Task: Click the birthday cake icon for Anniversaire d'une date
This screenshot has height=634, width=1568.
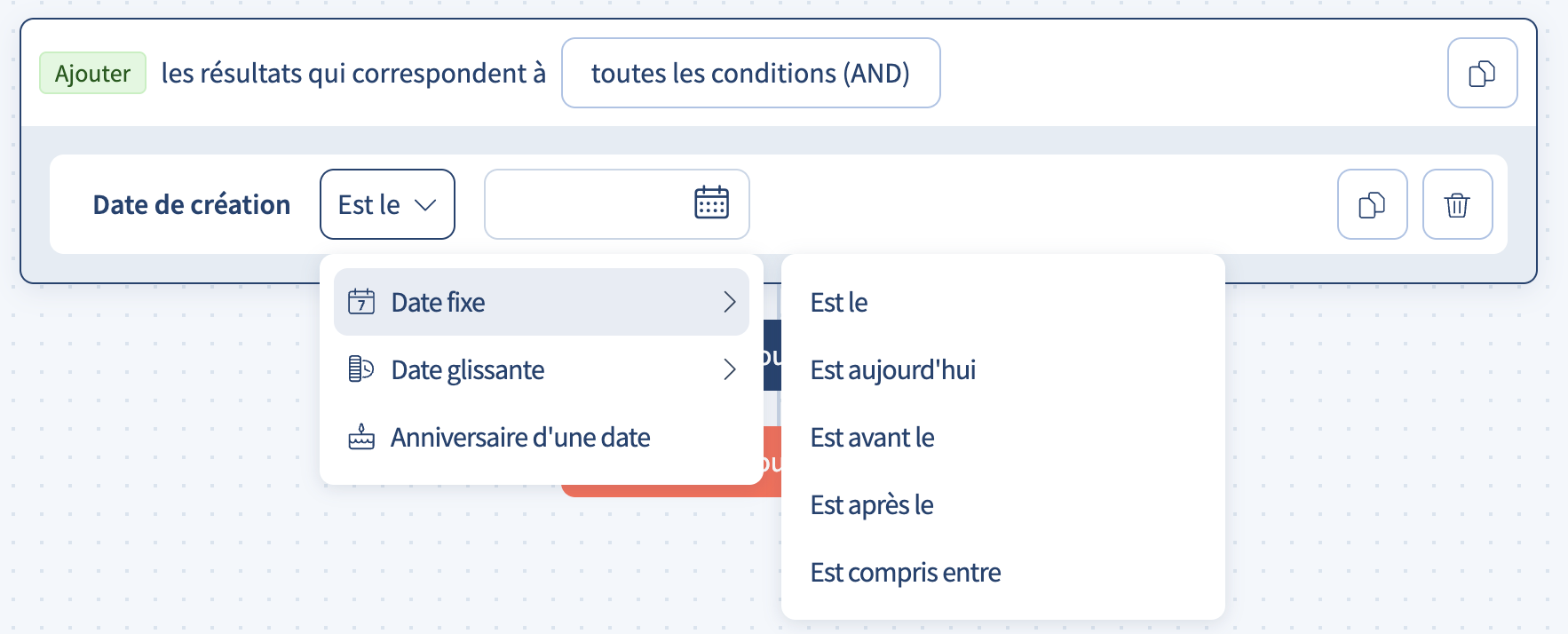Action: (x=362, y=437)
